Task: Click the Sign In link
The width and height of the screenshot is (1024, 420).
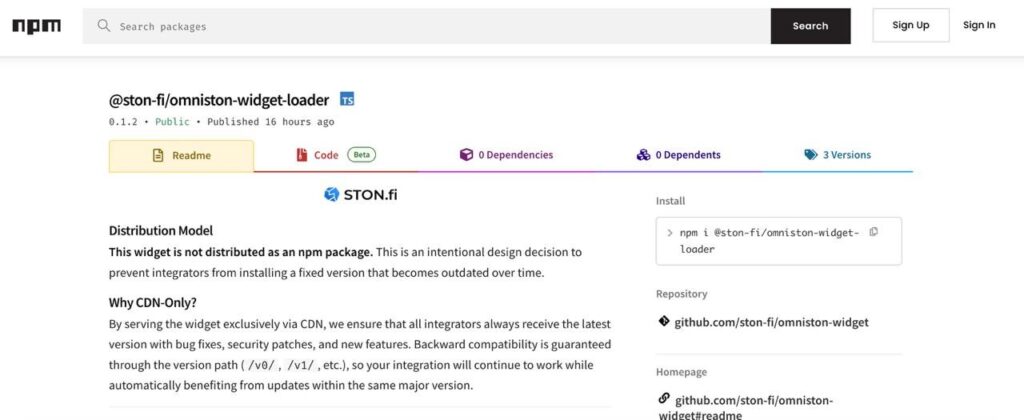Action: 979,26
